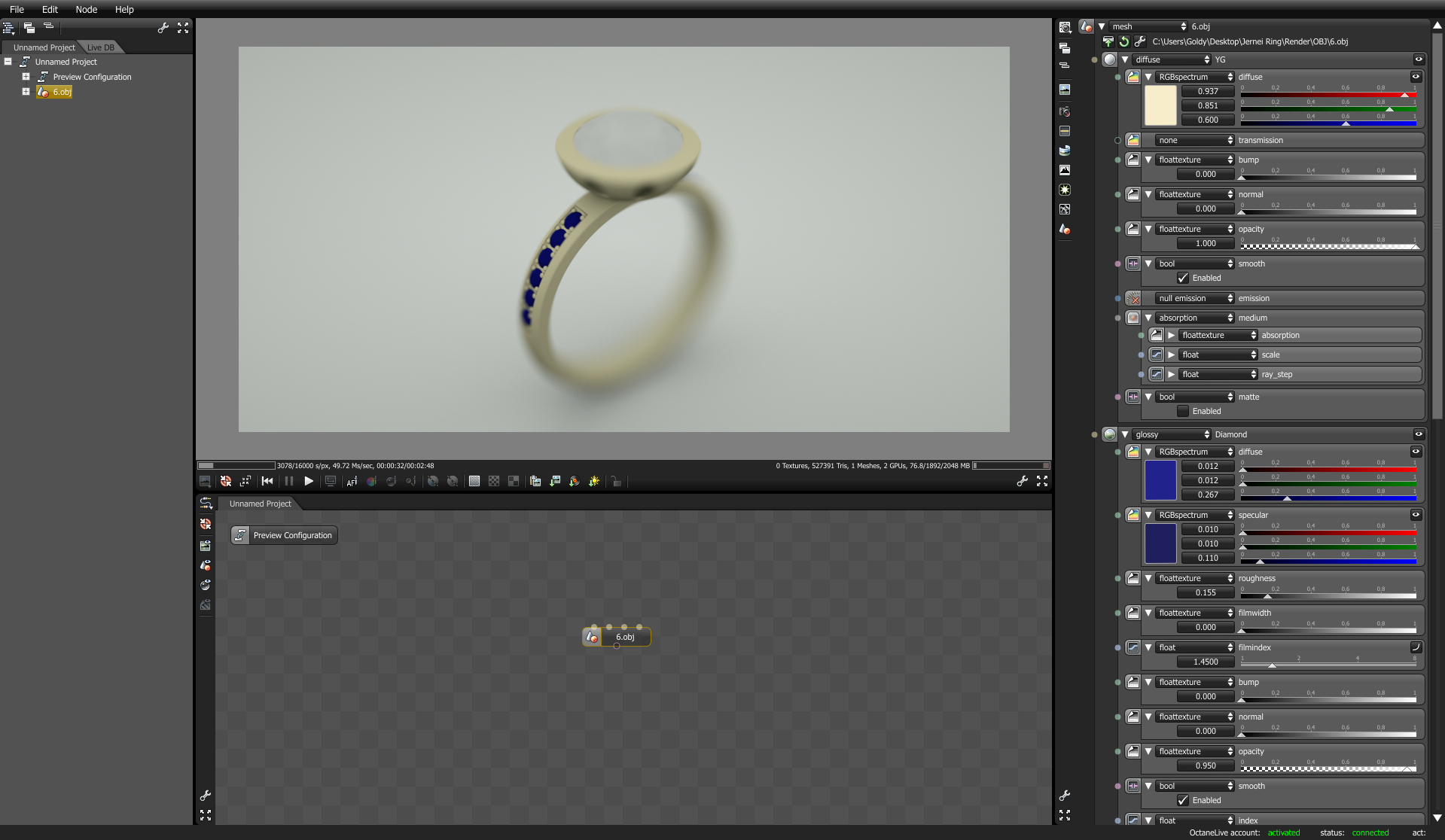Switch to the Live DB tab
The image size is (1445, 840).
pyautogui.click(x=101, y=47)
